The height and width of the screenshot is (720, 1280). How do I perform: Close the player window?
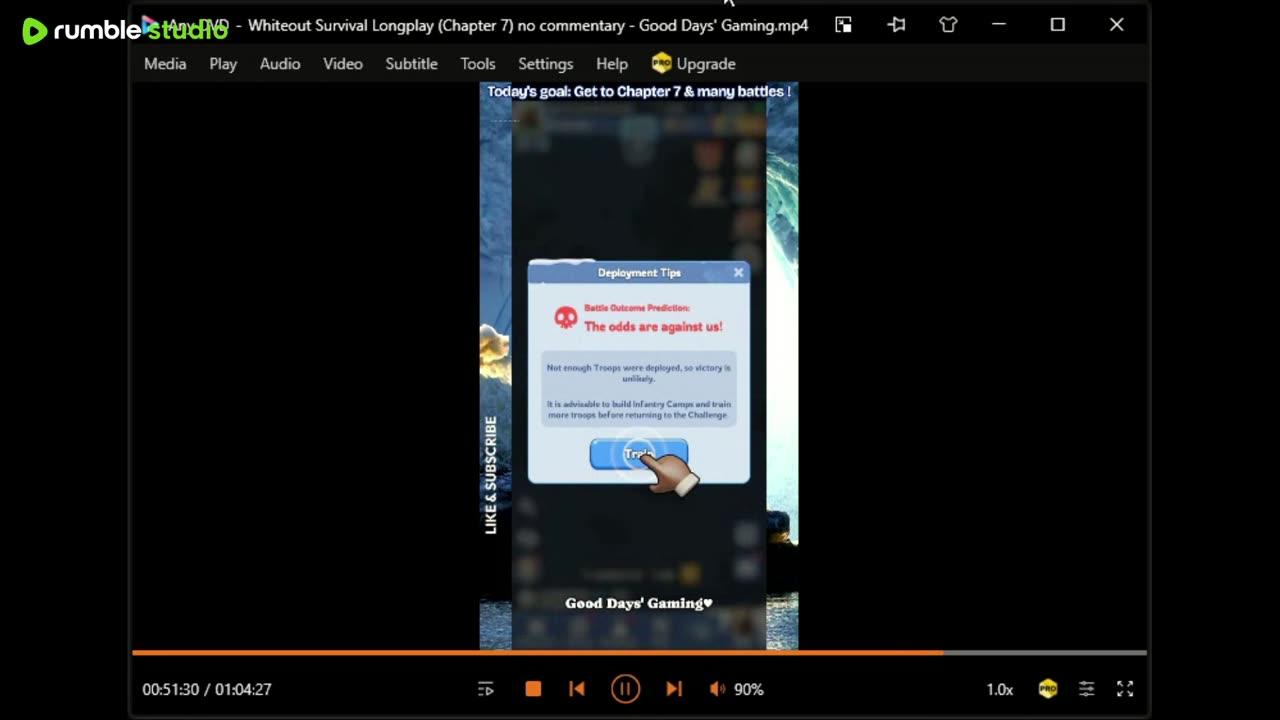(x=1116, y=25)
